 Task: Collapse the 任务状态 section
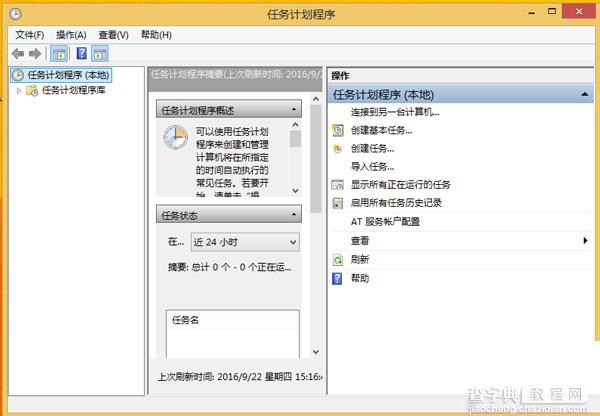[293, 214]
